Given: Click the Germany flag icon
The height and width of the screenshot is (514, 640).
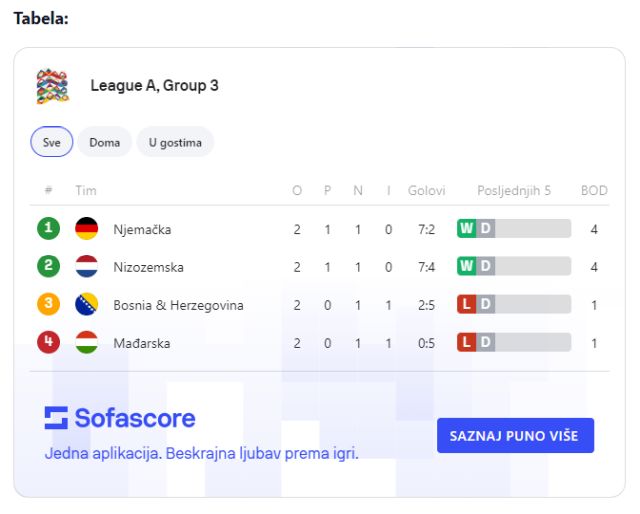Looking at the screenshot, I should (x=86, y=229).
